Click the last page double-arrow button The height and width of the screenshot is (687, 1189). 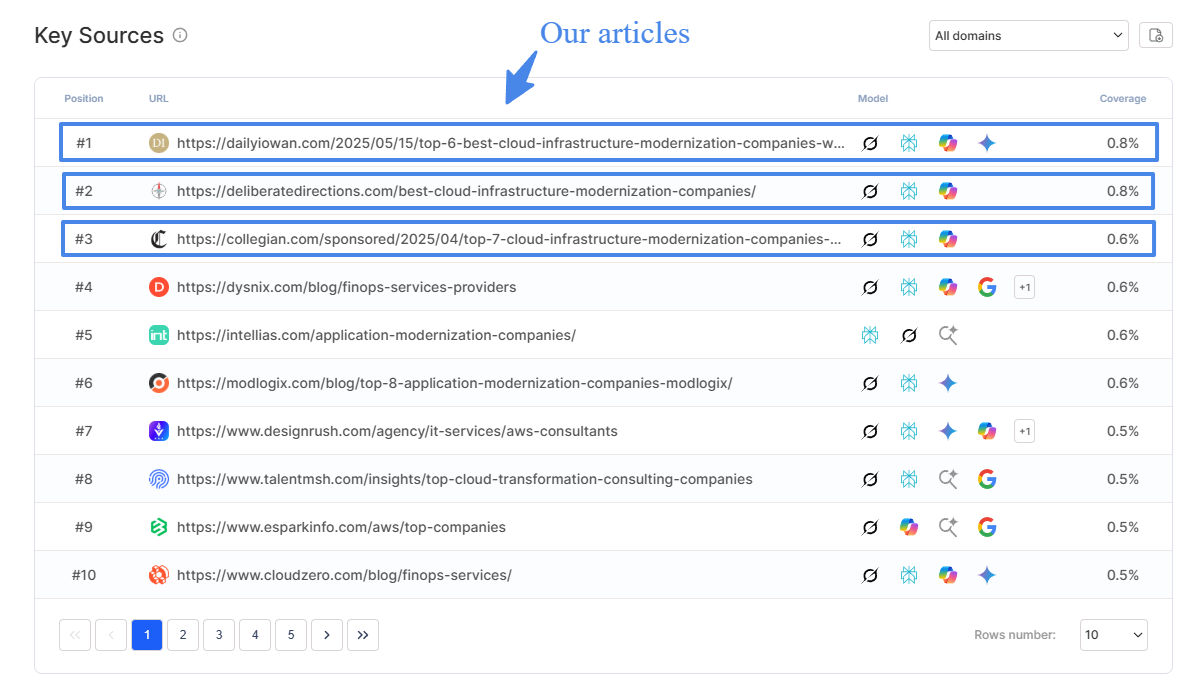363,635
